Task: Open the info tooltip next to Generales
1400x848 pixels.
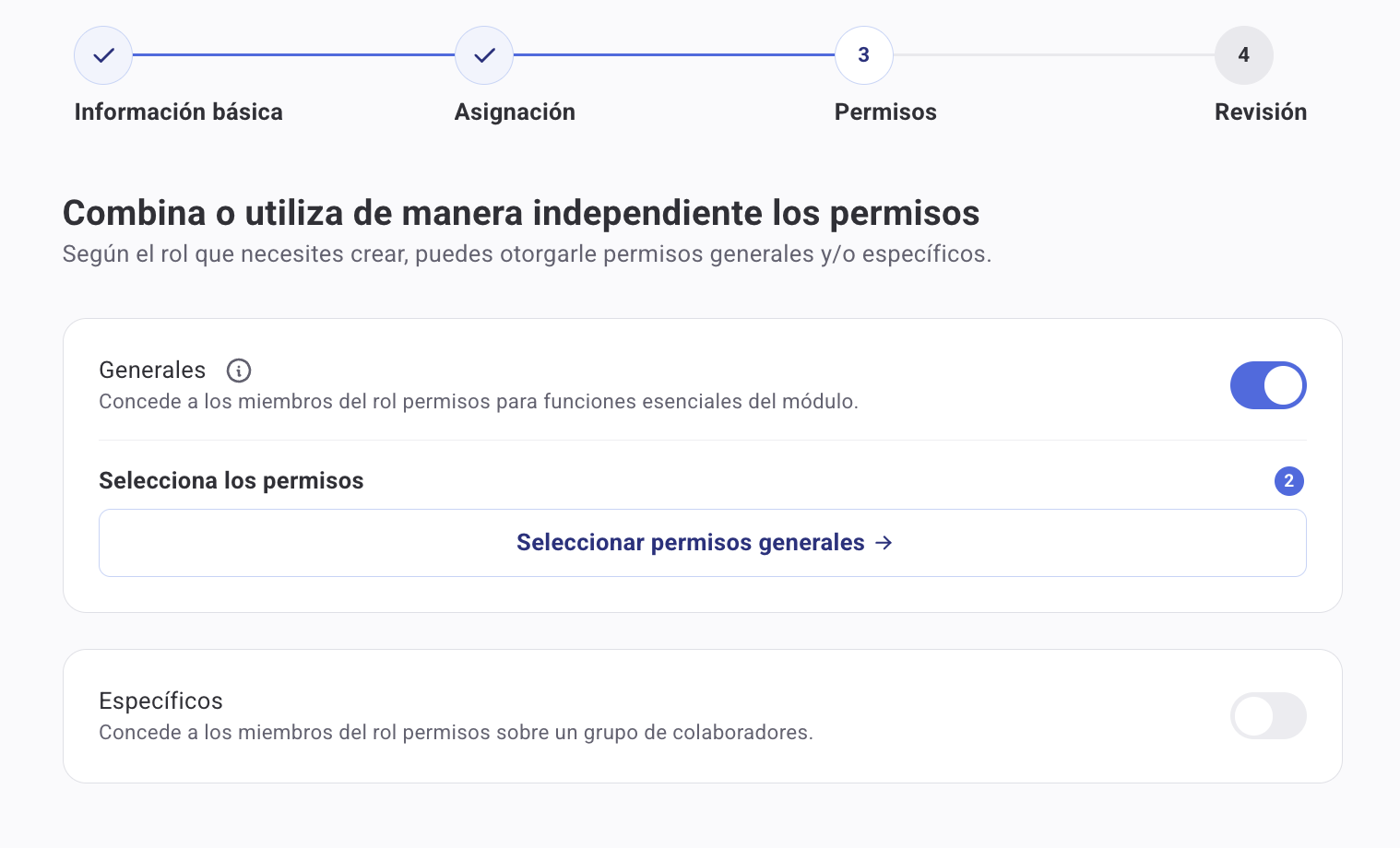Action: tap(239, 371)
